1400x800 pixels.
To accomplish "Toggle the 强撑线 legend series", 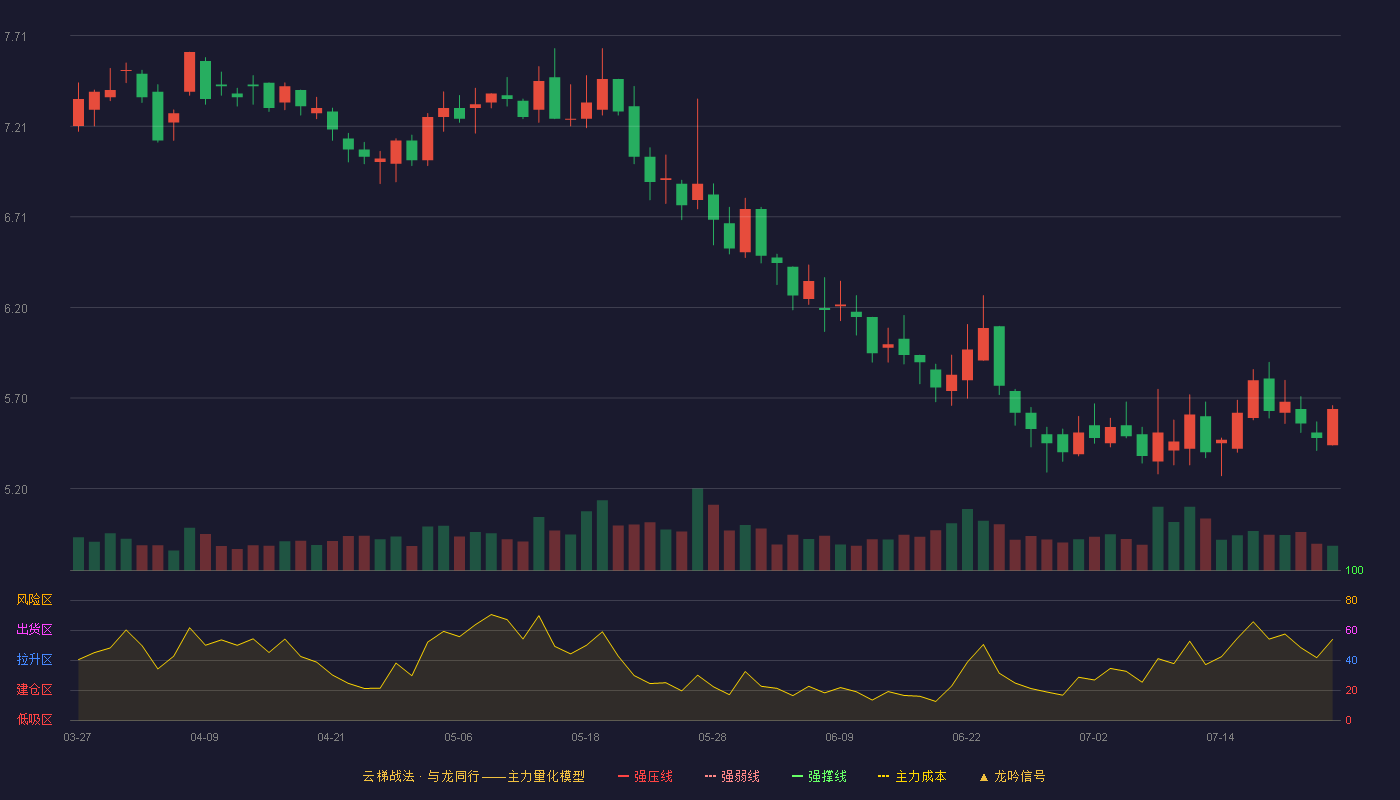I will (819, 776).
